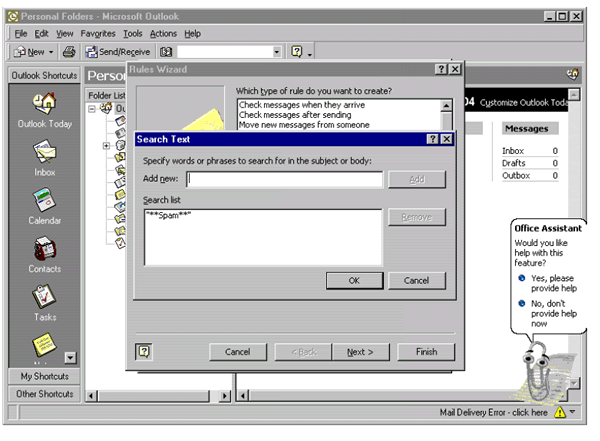Open the Help menu
The image size is (600, 441).
pos(192,34)
